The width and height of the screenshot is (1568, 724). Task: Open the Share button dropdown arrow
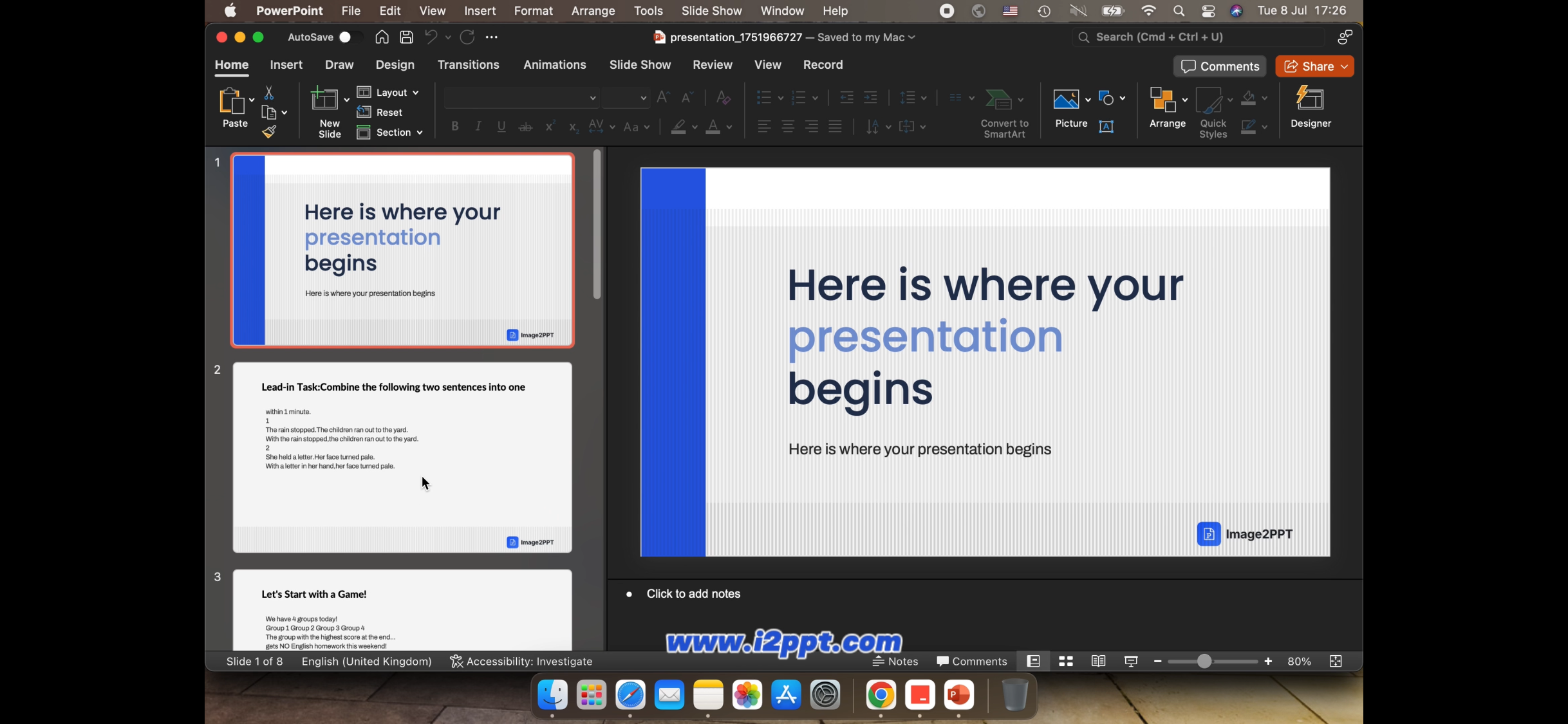1345,66
